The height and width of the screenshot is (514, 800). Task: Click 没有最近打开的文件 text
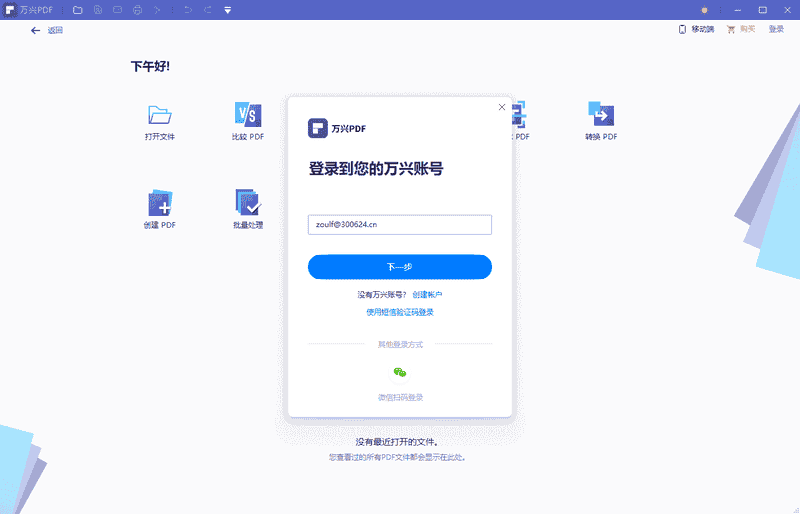click(x=396, y=442)
